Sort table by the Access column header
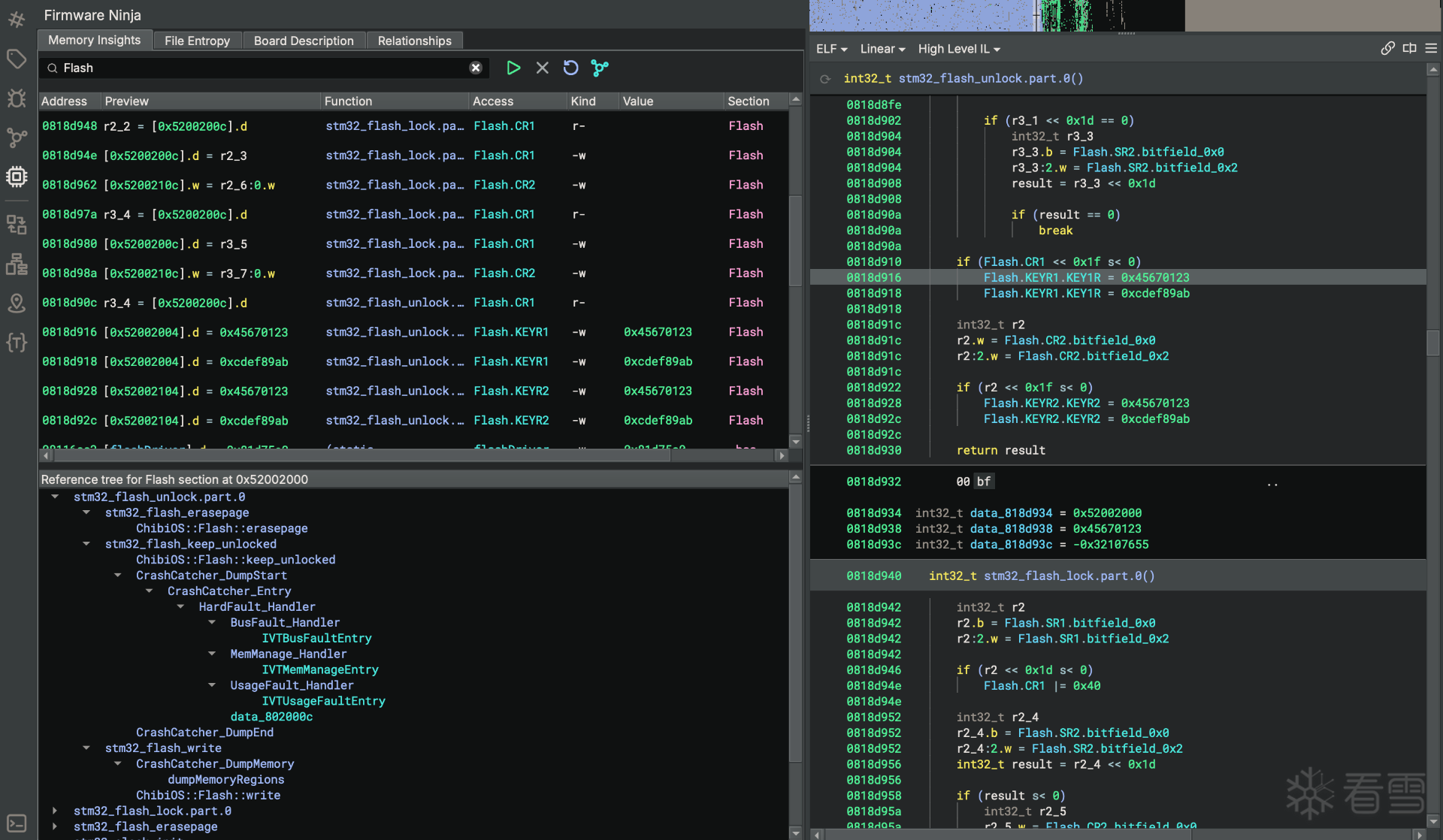The height and width of the screenshot is (840, 1443). (493, 101)
